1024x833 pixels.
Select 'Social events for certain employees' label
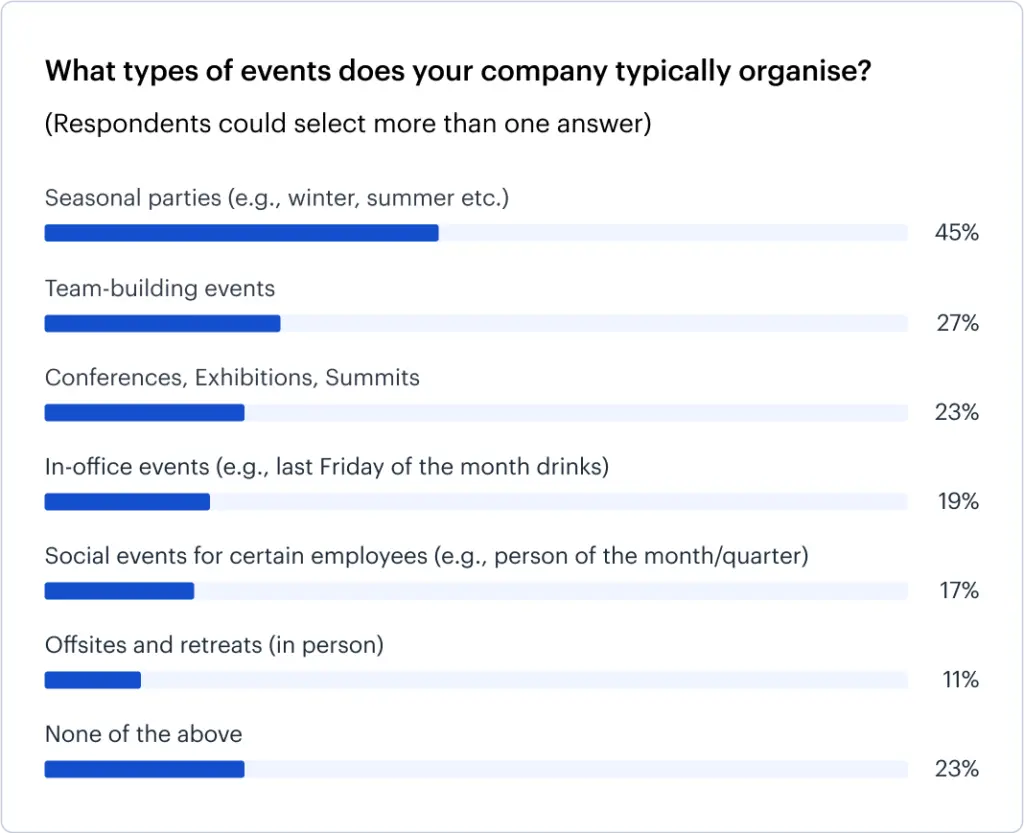pyautogui.click(x=426, y=556)
